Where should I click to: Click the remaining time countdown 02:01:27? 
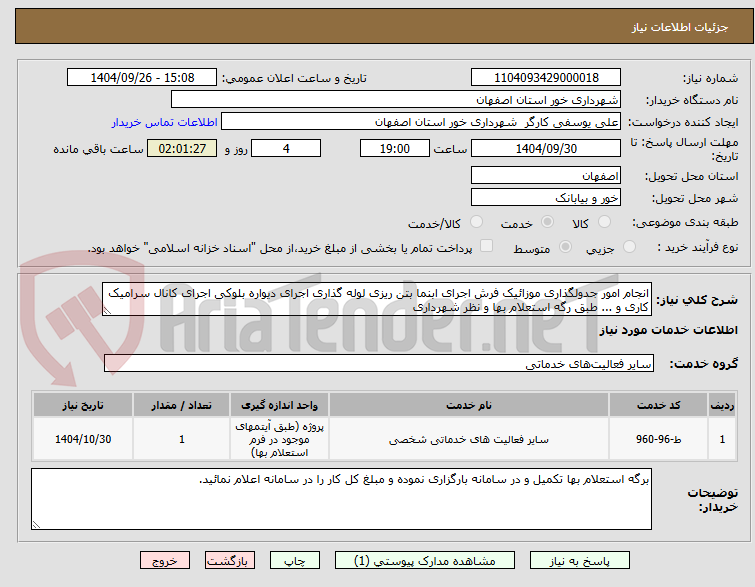[182, 148]
